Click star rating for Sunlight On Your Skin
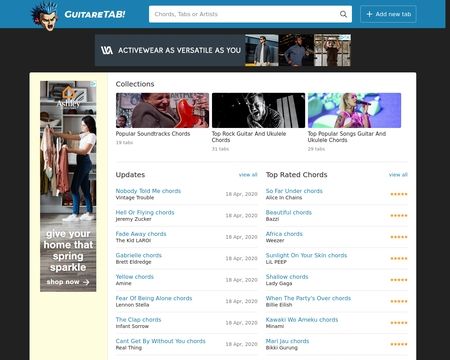The height and width of the screenshot is (360, 450). click(399, 258)
